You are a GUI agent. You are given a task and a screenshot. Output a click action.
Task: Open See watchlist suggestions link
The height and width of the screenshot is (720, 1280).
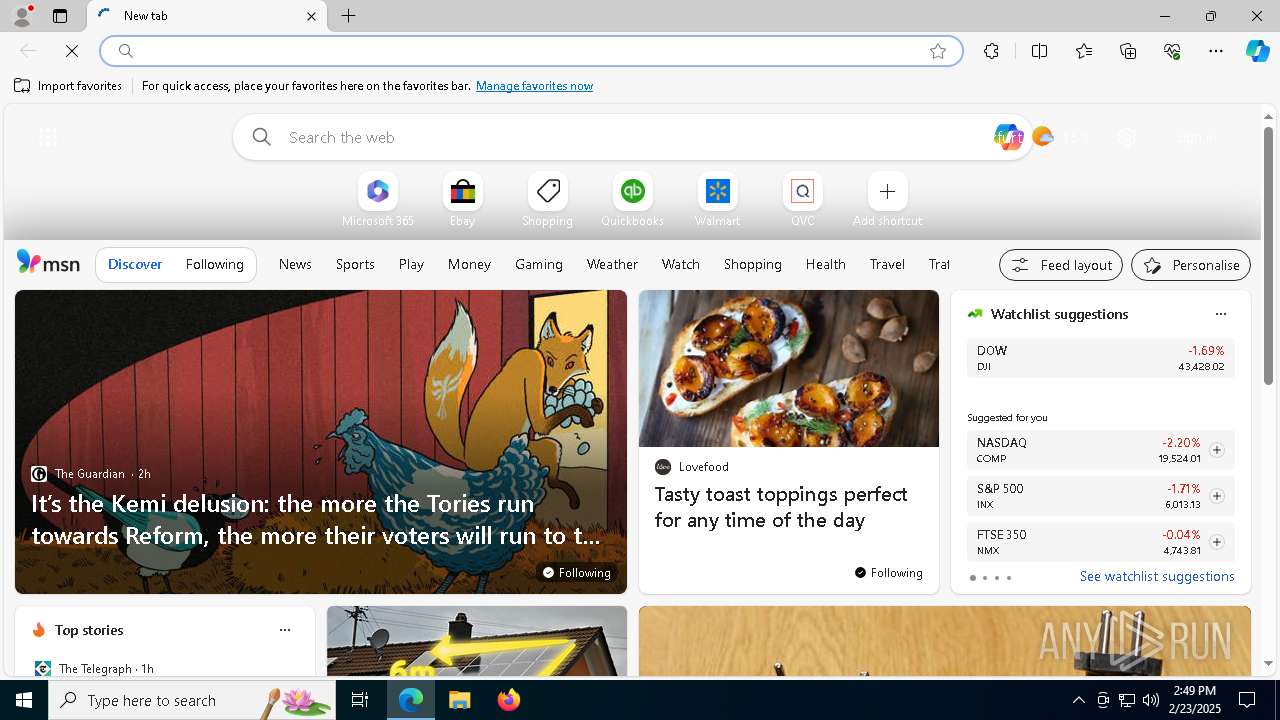click(1157, 576)
